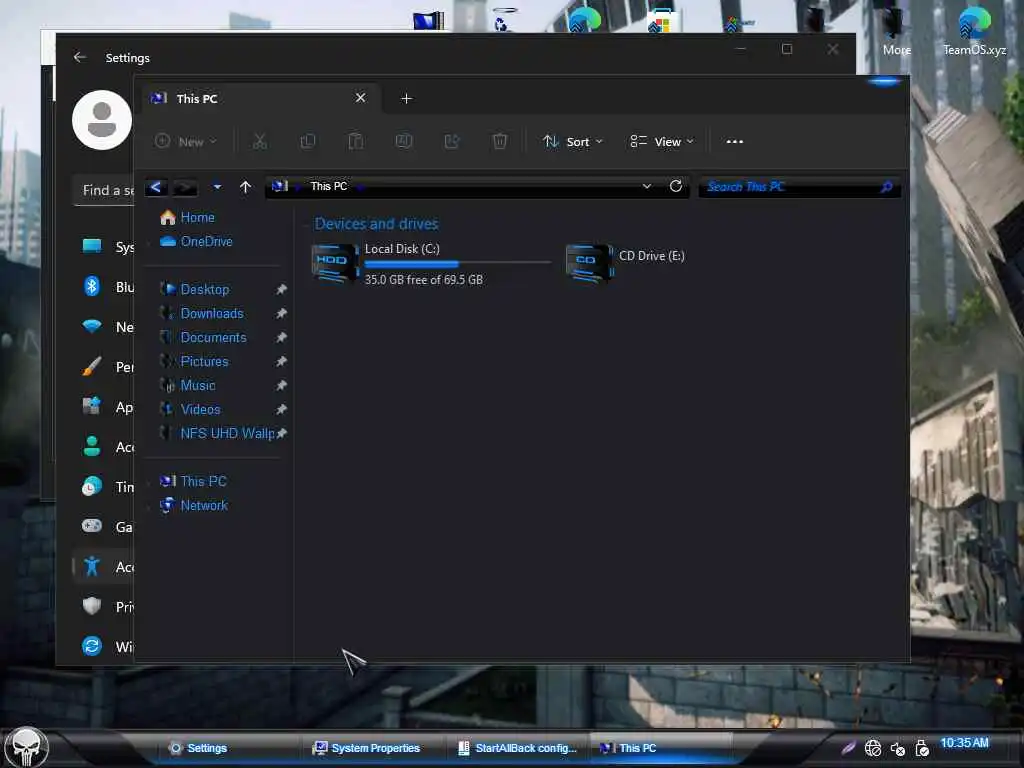
Task: Expand This PC in navigation pane
Action: click(150, 482)
